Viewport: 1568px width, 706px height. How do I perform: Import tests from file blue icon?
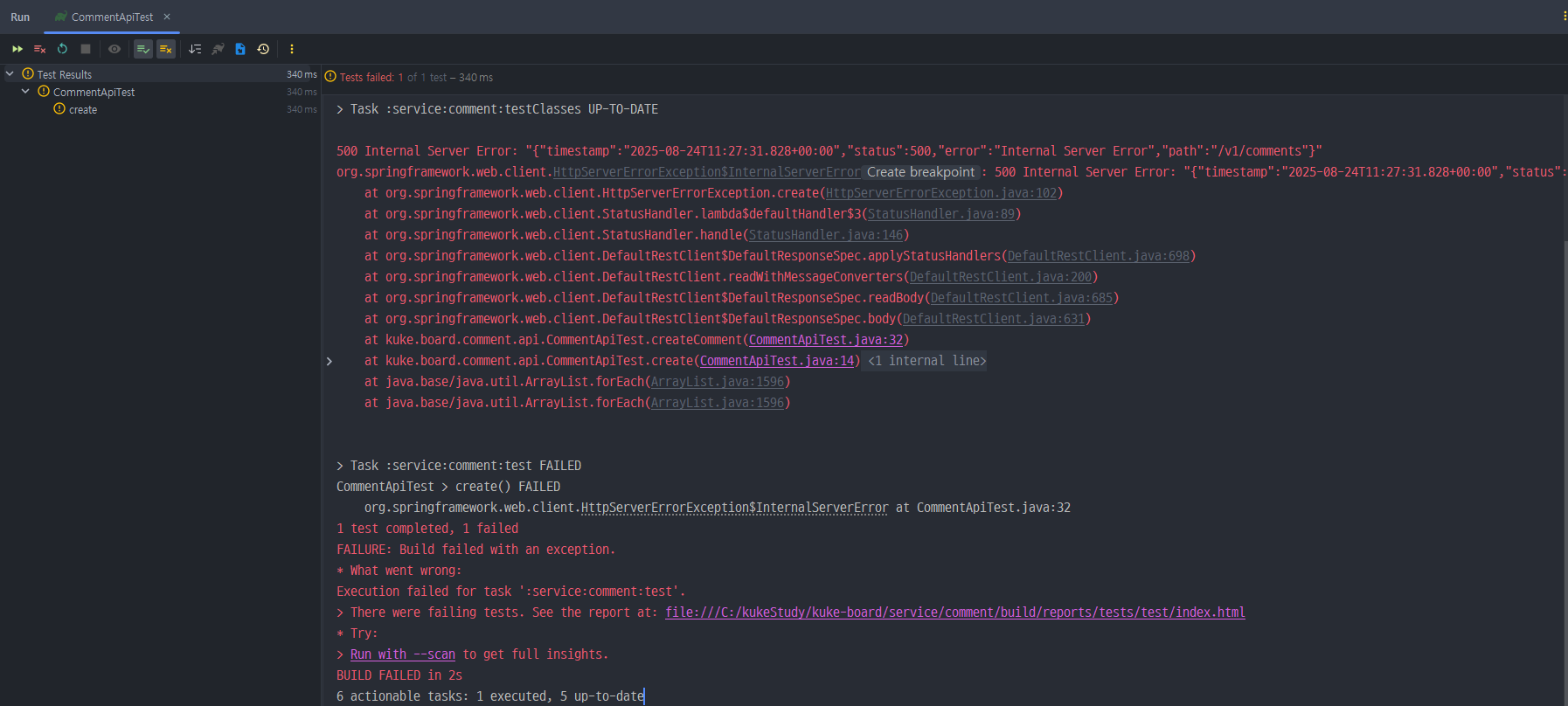pos(240,49)
